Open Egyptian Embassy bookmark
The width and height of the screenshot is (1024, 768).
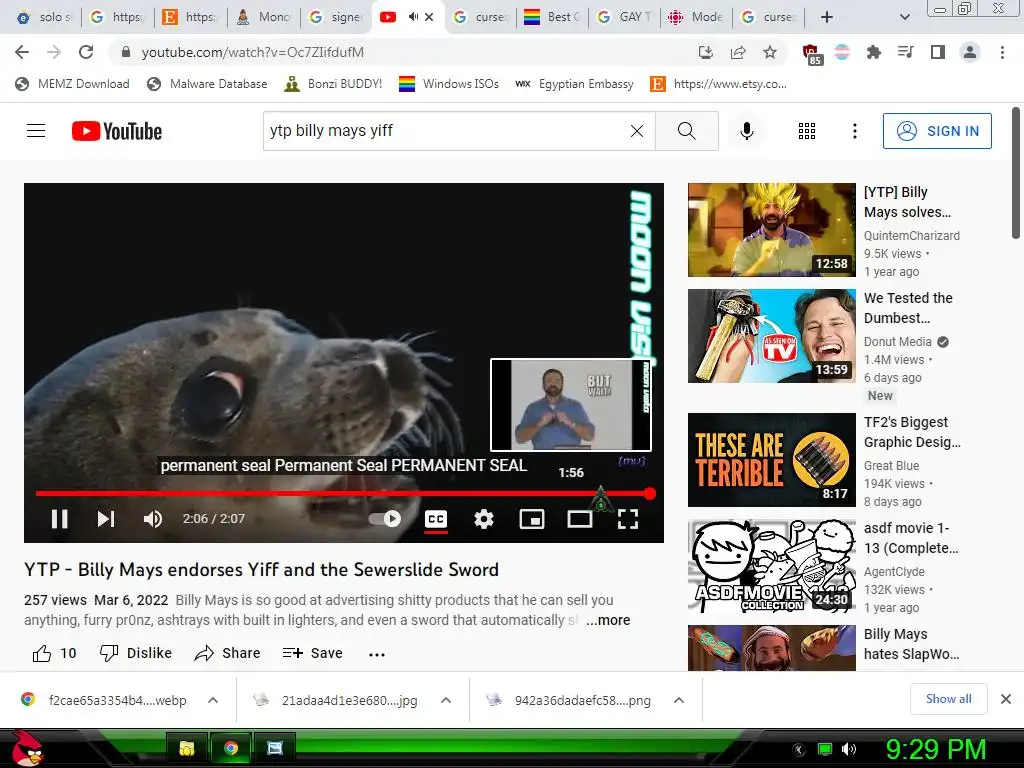click(575, 84)
